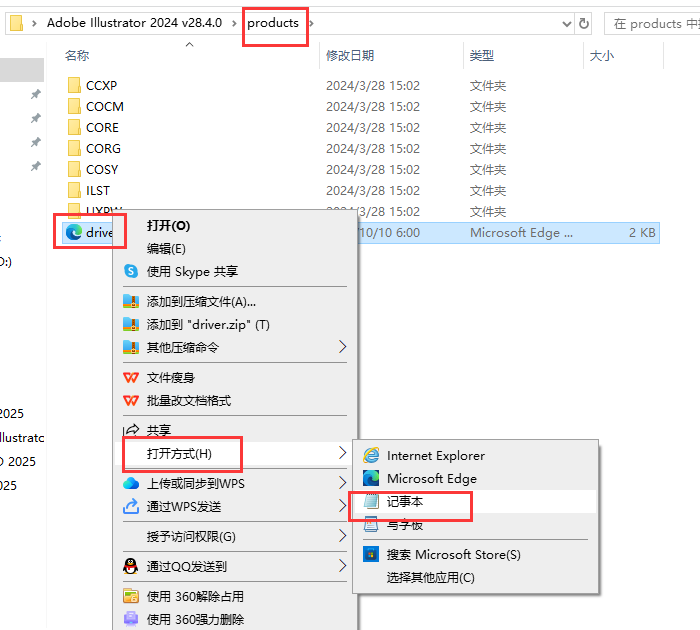Viewport: 700px width, 630px height.
Task: Click the ILST folder icon
Action: tap(74, 190)
